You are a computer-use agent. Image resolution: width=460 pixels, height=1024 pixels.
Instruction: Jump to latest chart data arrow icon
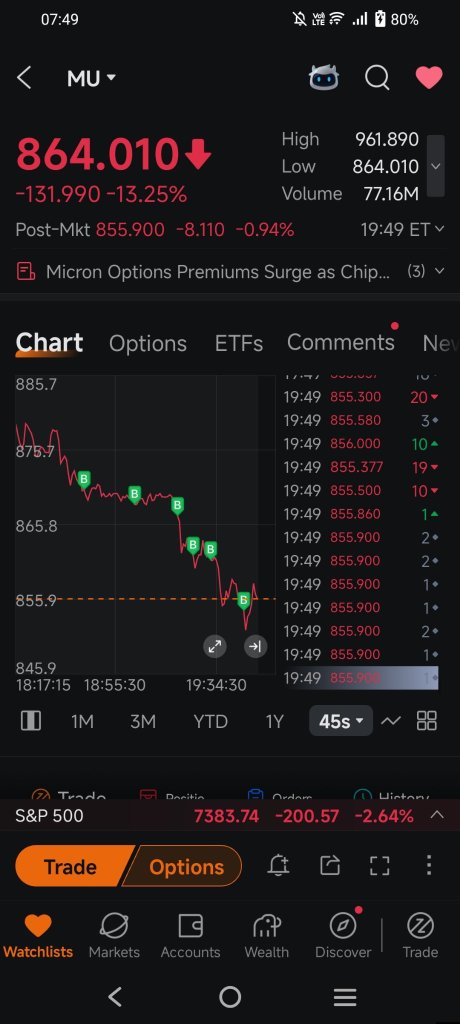click(x=255, y=647)
